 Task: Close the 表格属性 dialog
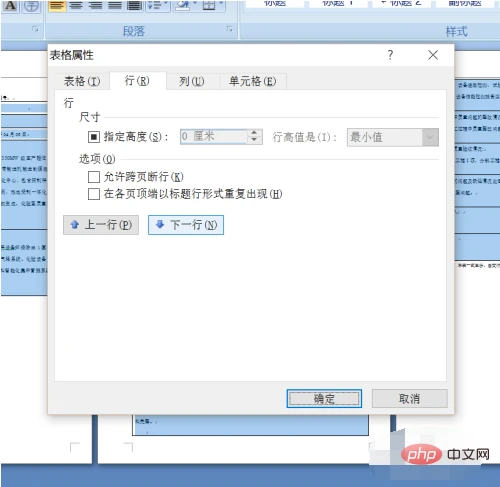point(433,55)
